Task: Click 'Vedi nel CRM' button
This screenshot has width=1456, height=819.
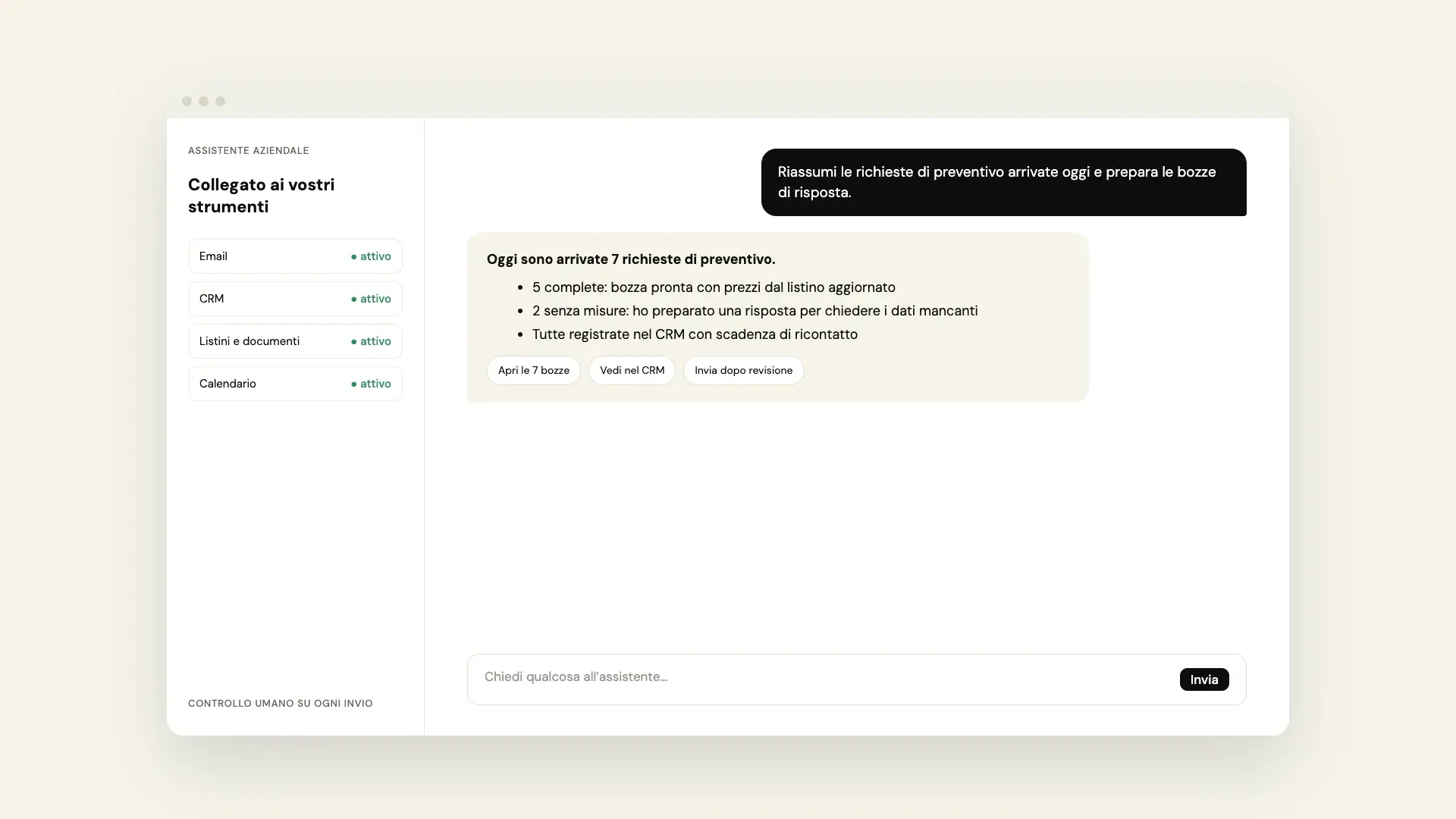Action: click(x=632, y=370)
